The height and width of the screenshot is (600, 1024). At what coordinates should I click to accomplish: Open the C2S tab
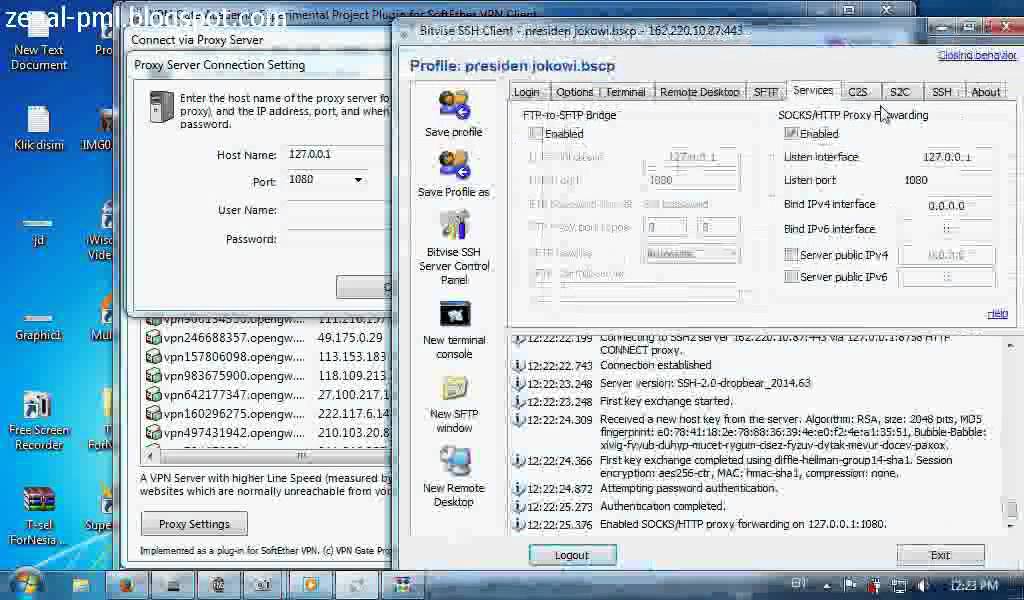(857, 92)
